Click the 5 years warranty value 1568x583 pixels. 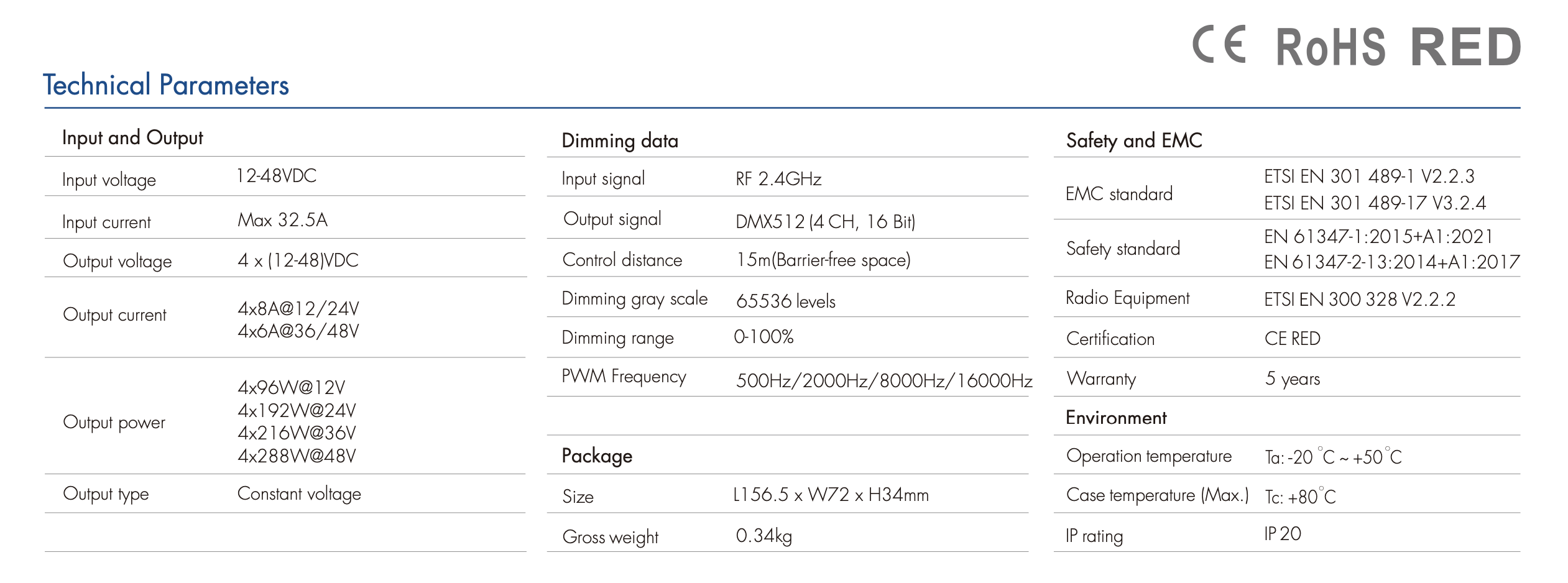coord(1292,379)
